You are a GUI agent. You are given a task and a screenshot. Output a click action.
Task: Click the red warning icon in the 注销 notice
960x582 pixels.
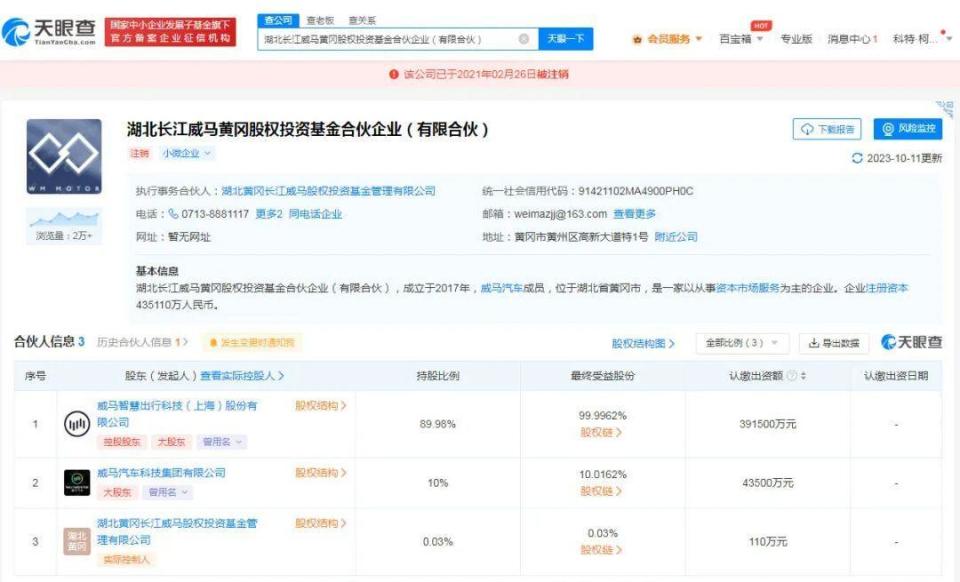394,74
